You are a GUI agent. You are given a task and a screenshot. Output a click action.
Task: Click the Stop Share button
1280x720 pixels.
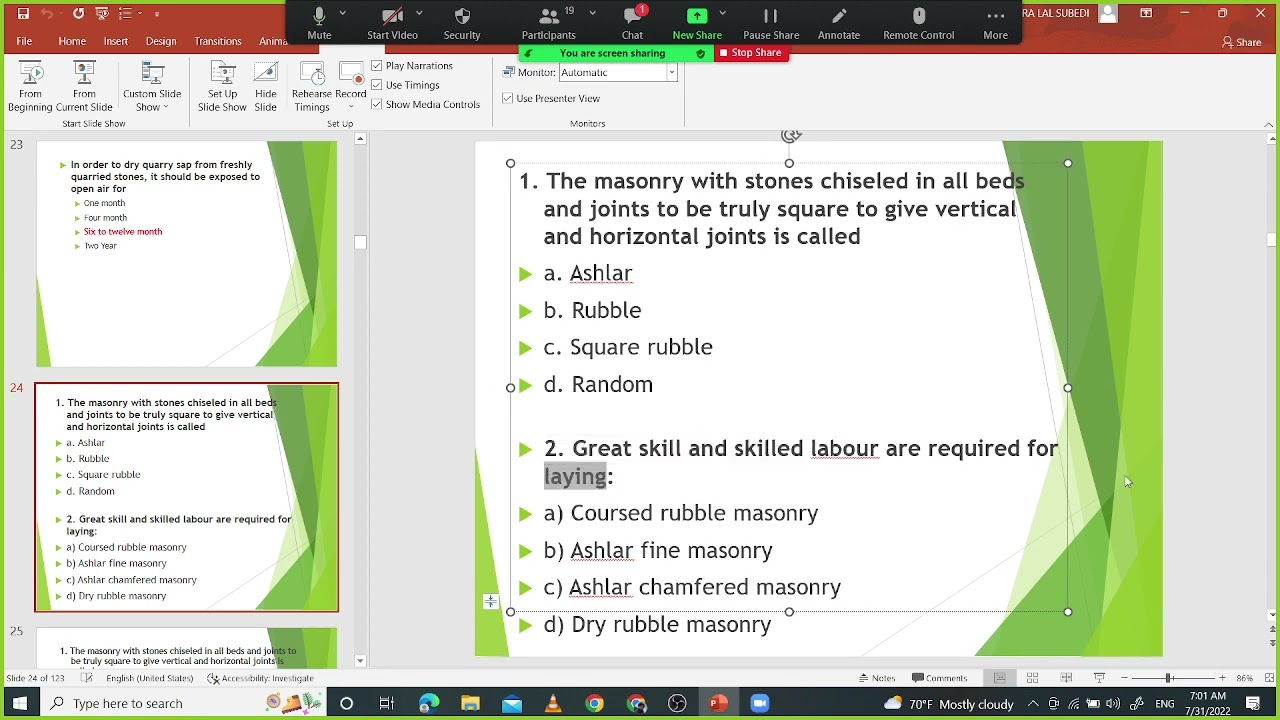[751, 53]
